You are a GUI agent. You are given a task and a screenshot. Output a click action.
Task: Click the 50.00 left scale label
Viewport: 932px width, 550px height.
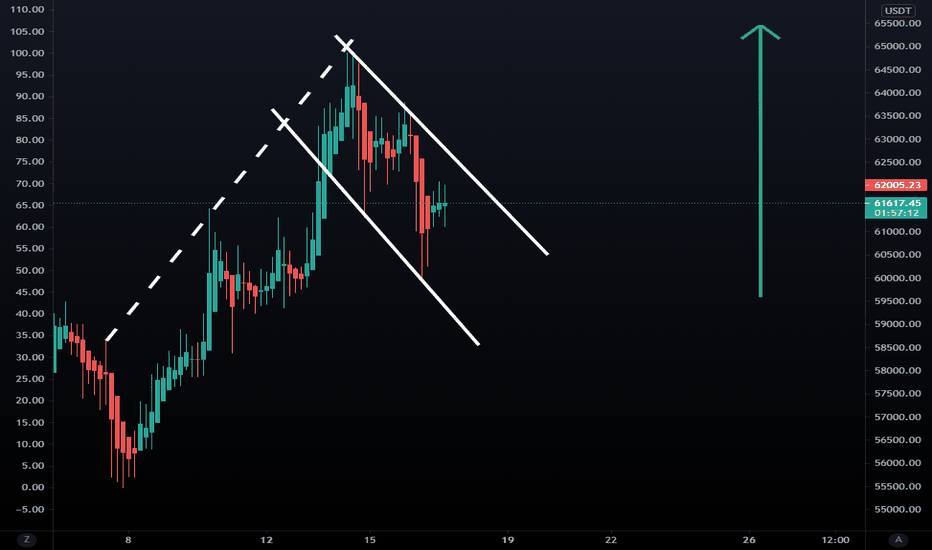pyautogui.click(x=30, y=270)
